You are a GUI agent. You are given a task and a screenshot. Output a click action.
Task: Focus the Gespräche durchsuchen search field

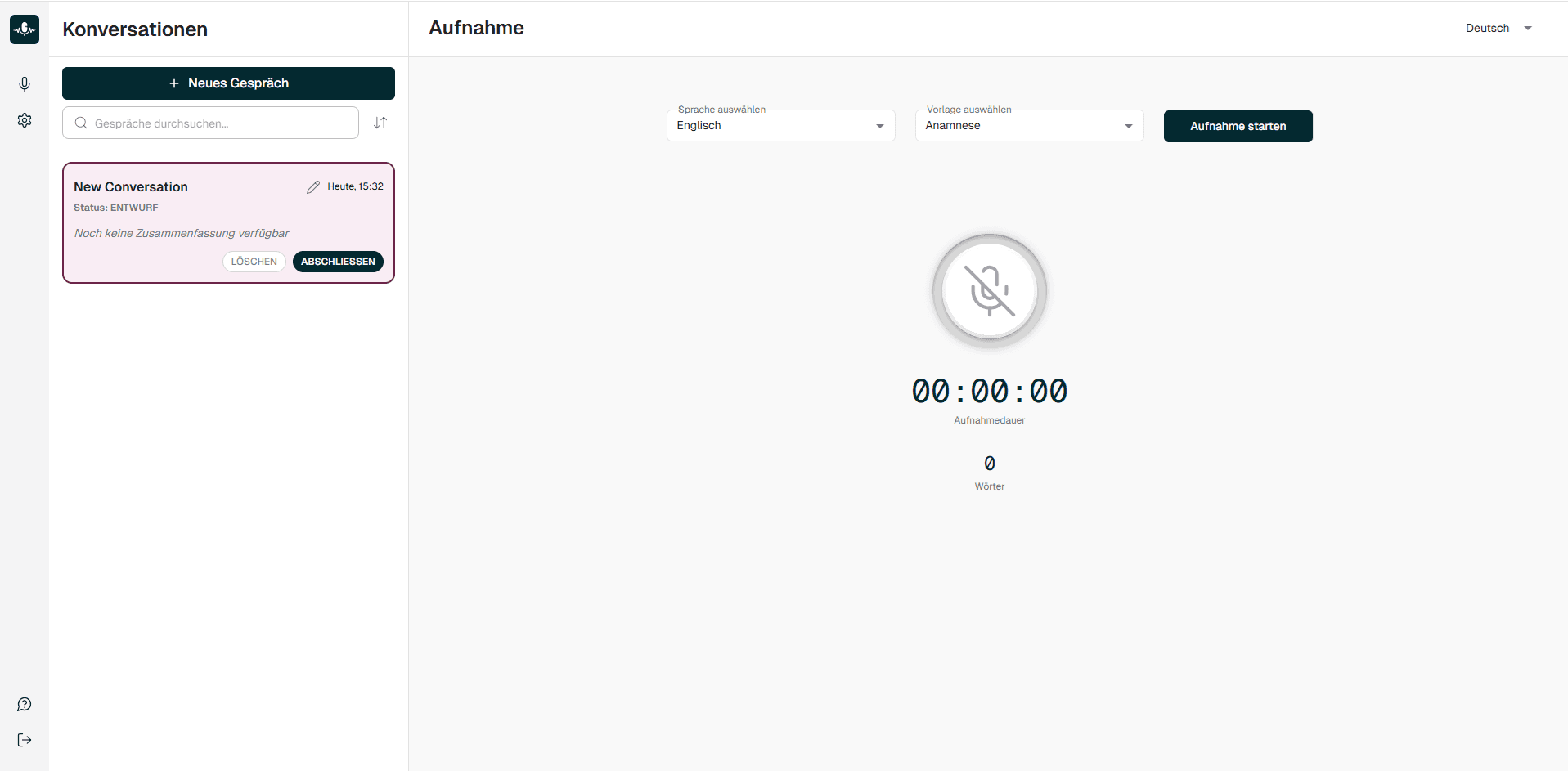(210, 123)
